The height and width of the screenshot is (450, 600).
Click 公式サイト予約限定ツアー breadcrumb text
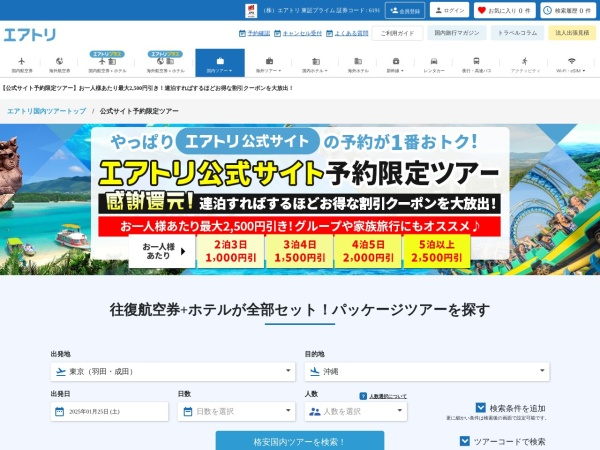[139, 111]
